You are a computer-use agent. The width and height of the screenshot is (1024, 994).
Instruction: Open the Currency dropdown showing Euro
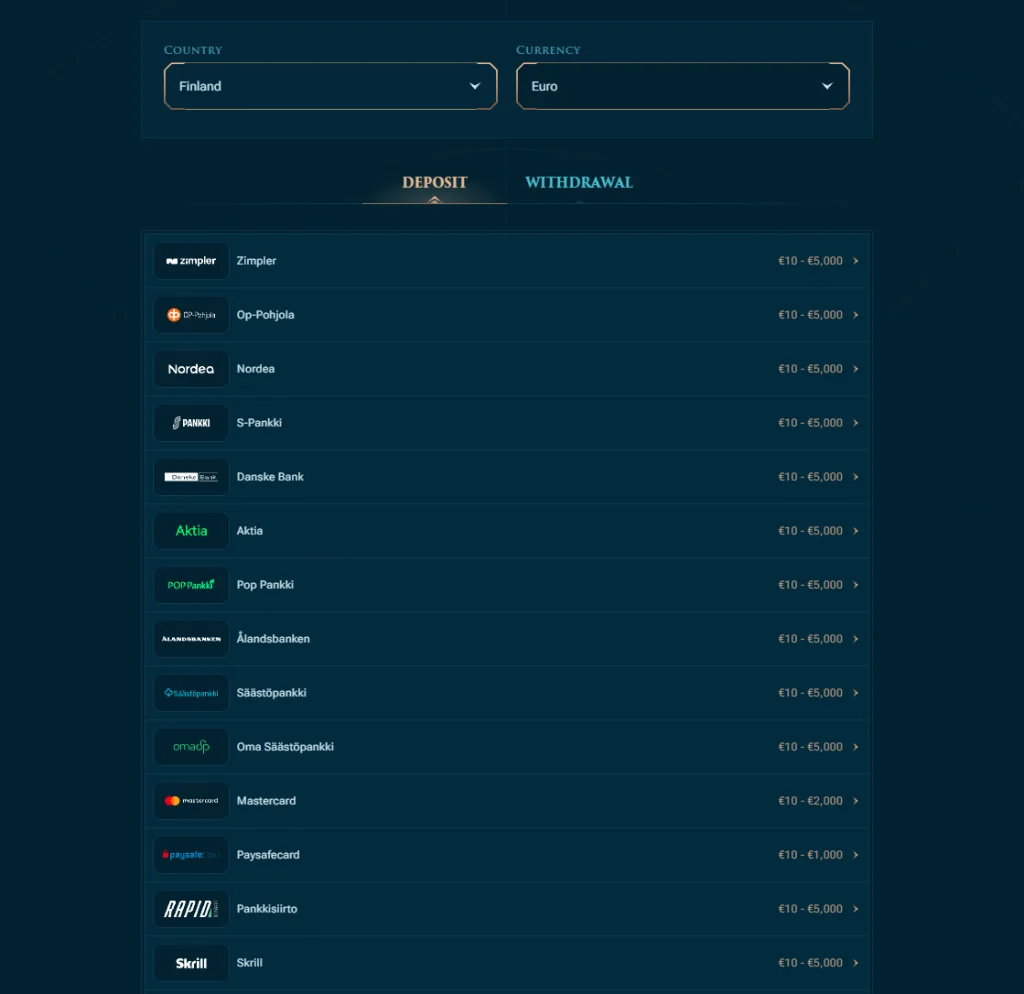pos(682,86)
